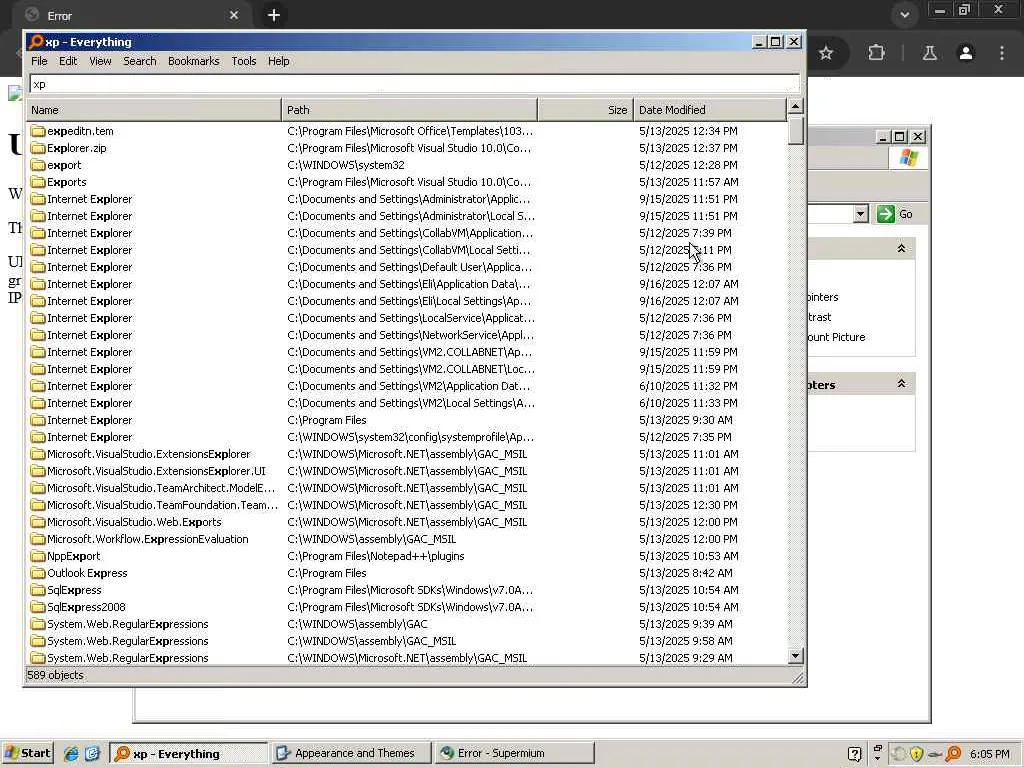Select Microsoft.VisualStudio.TeamArchitect.ModelE… row
This screenshot has width=1024, height=768.
[406, 488]
